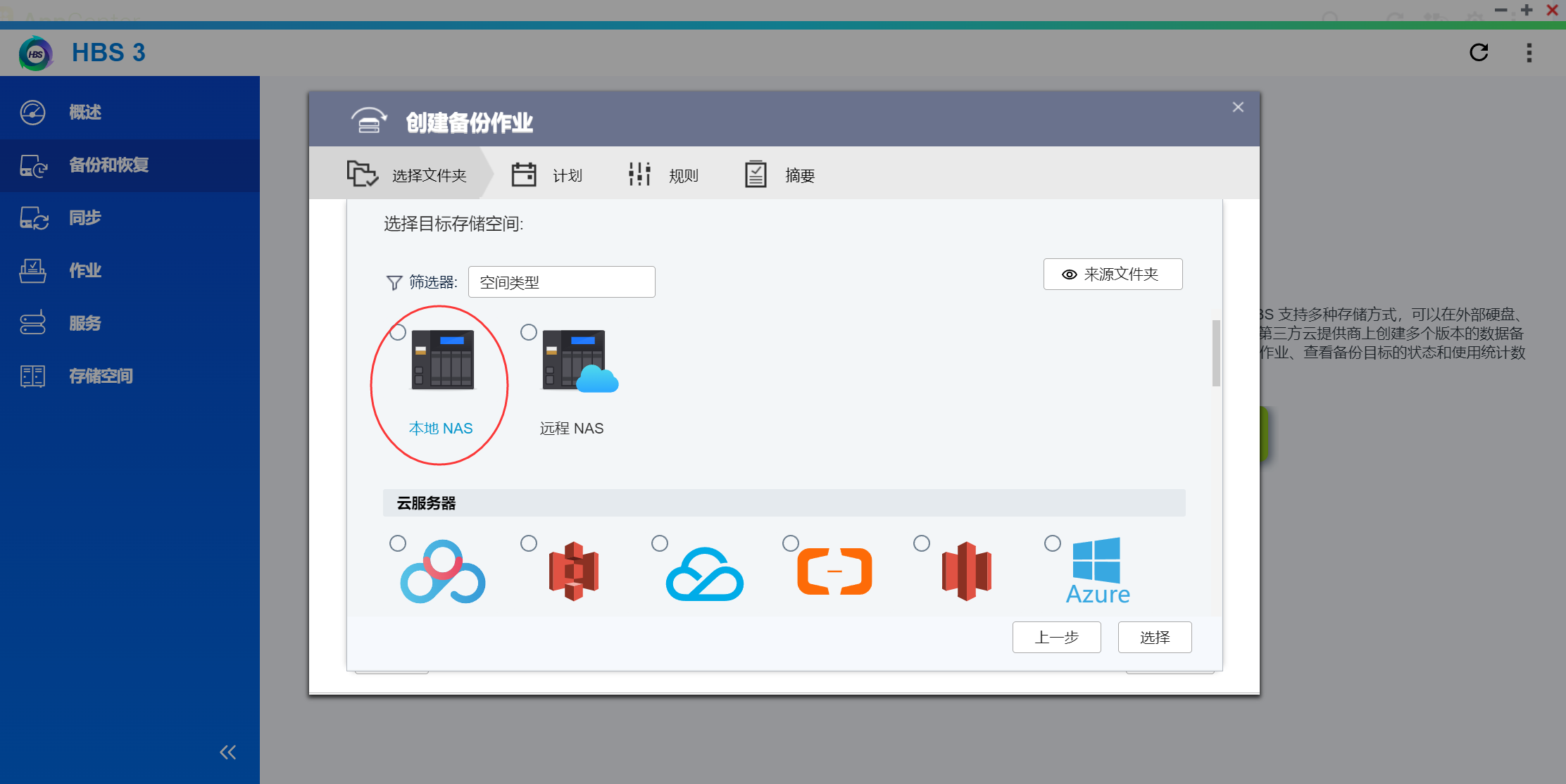The height and width of the screenshot is (784, 1566).
Task: Click the Baidu cloud logo icon
Action: tap(443, 571)
